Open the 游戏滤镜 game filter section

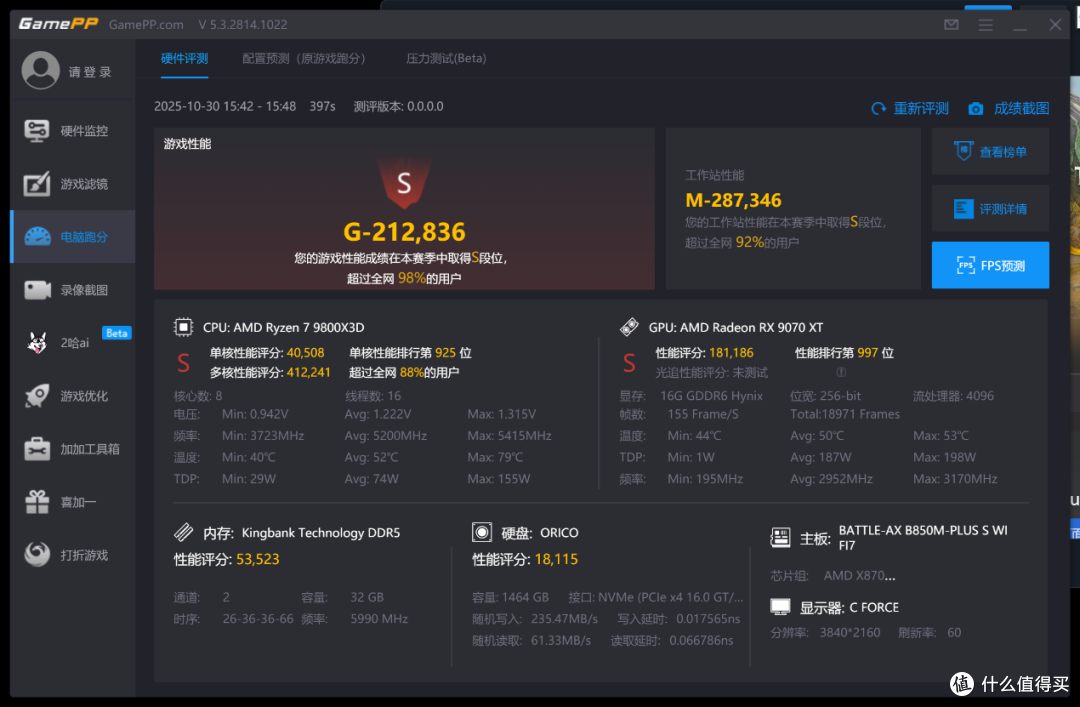73,184
